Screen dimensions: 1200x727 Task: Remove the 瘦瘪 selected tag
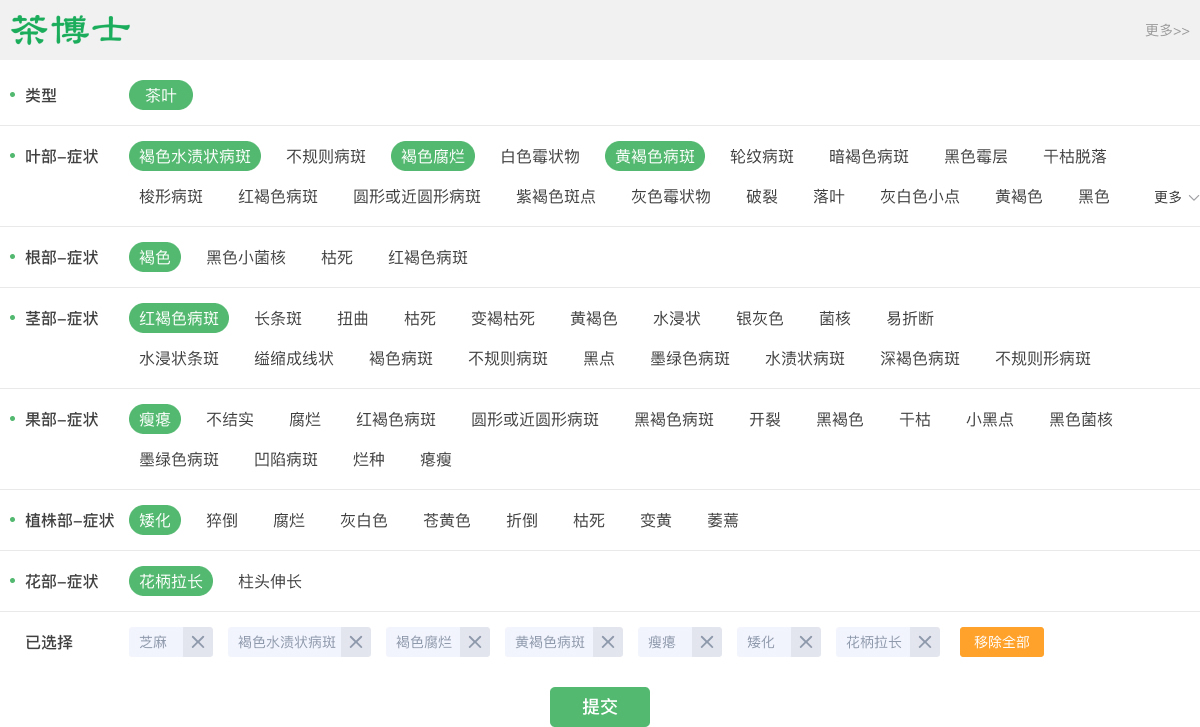[x=707, y=642]
